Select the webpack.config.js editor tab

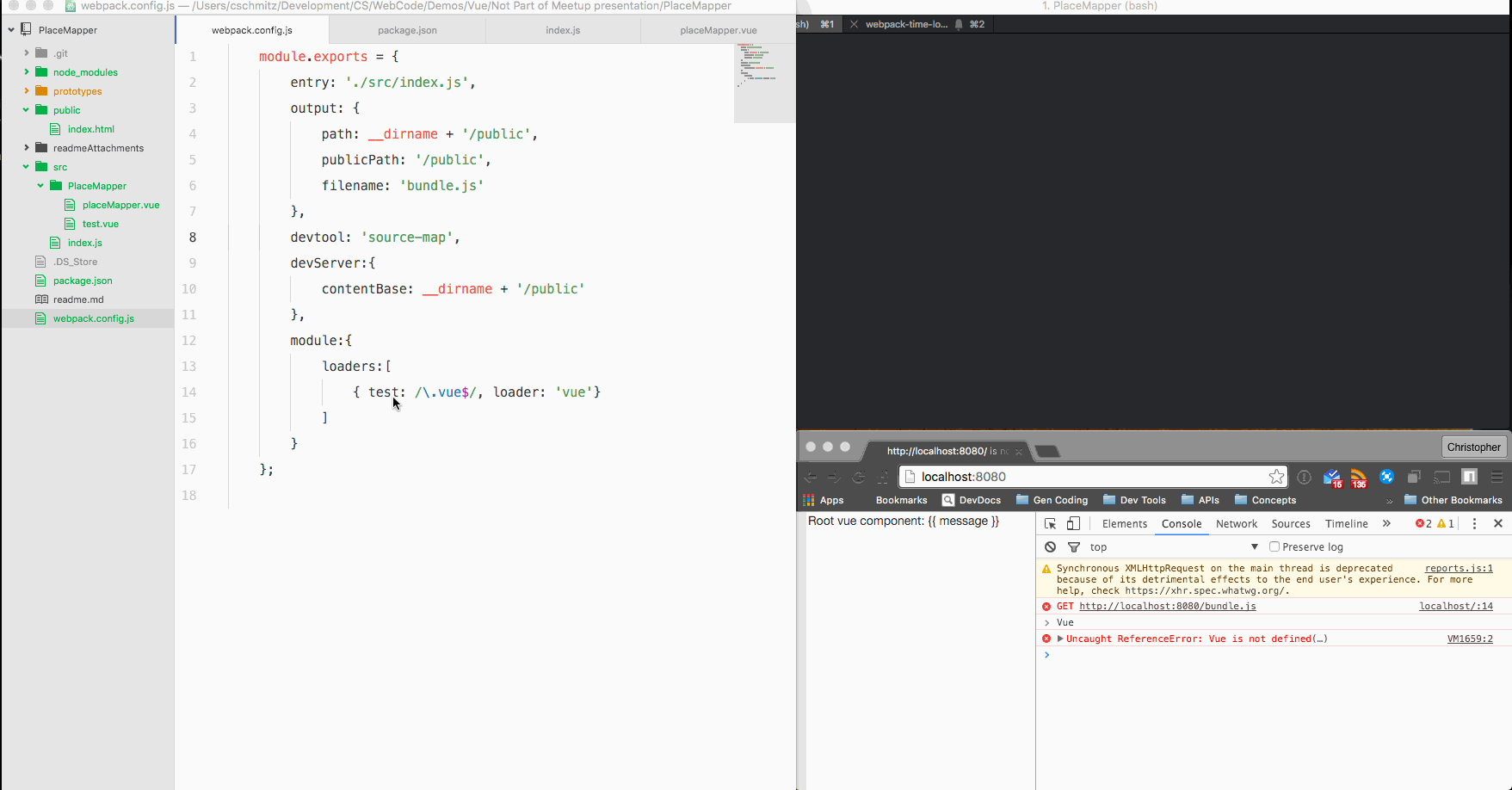pyautogui.click(x=252, y=30)
